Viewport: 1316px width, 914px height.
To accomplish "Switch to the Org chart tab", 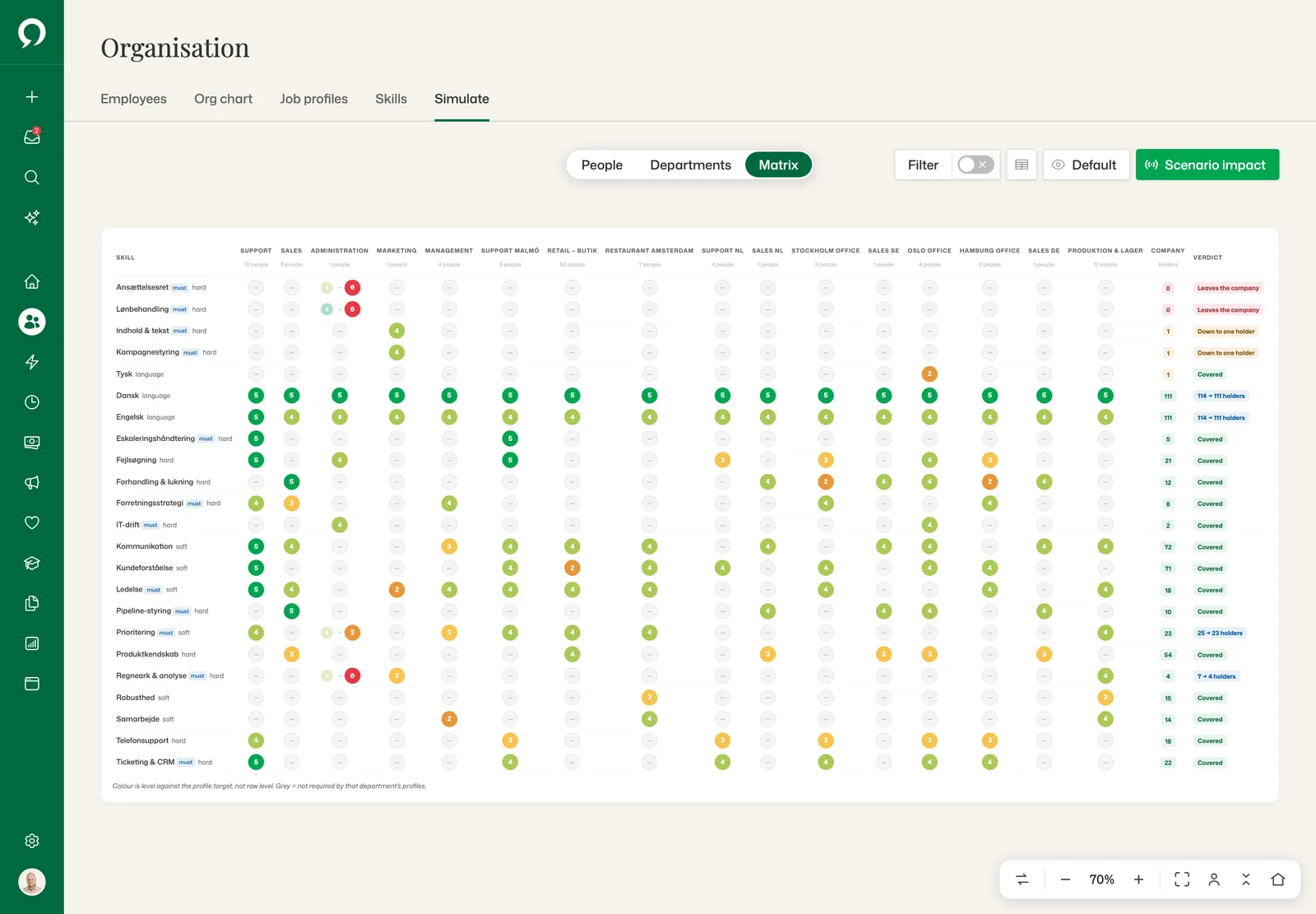I will coord(223,99).
